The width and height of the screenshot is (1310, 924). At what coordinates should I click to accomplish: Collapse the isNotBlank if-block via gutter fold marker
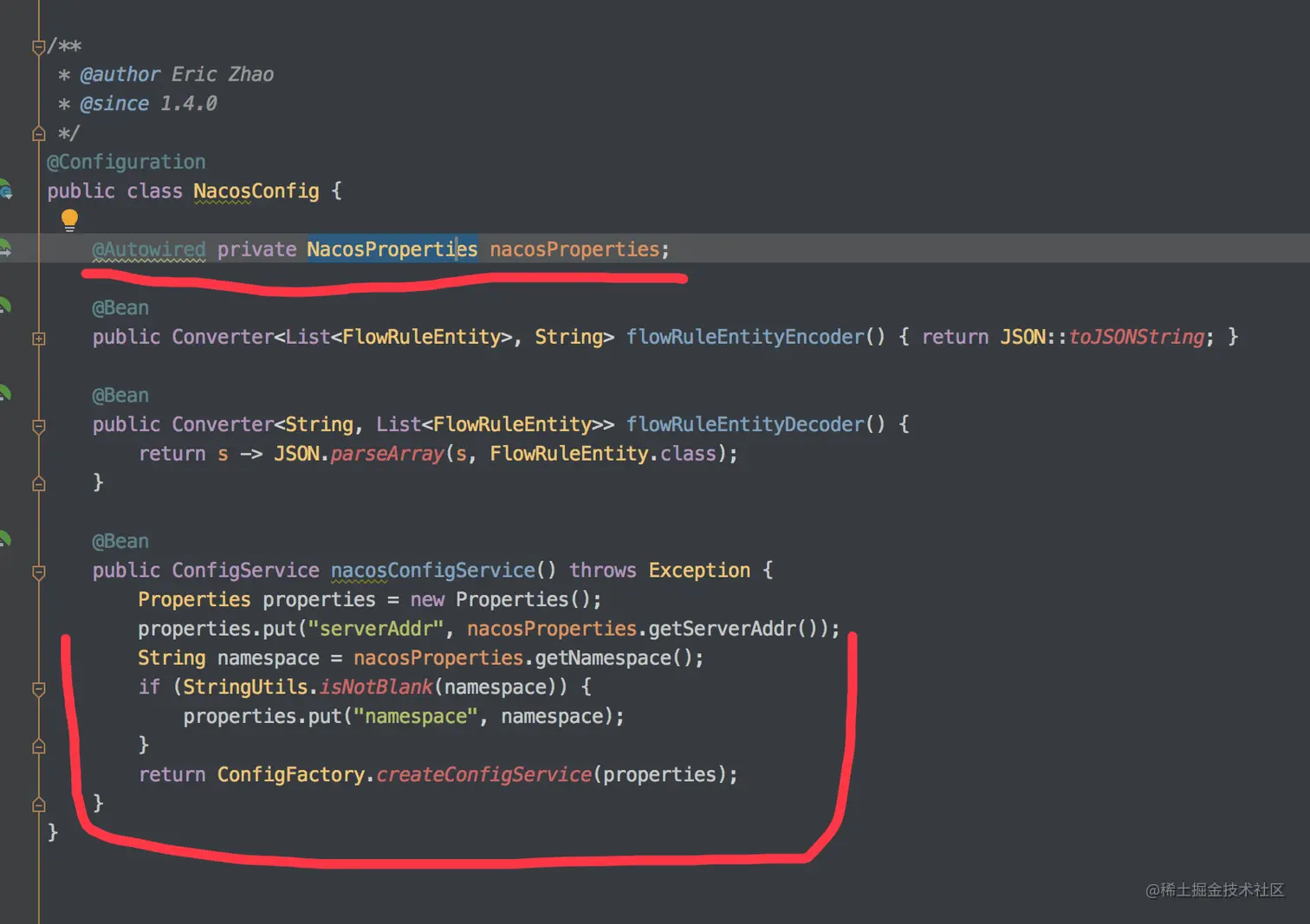tap(39, 689)
